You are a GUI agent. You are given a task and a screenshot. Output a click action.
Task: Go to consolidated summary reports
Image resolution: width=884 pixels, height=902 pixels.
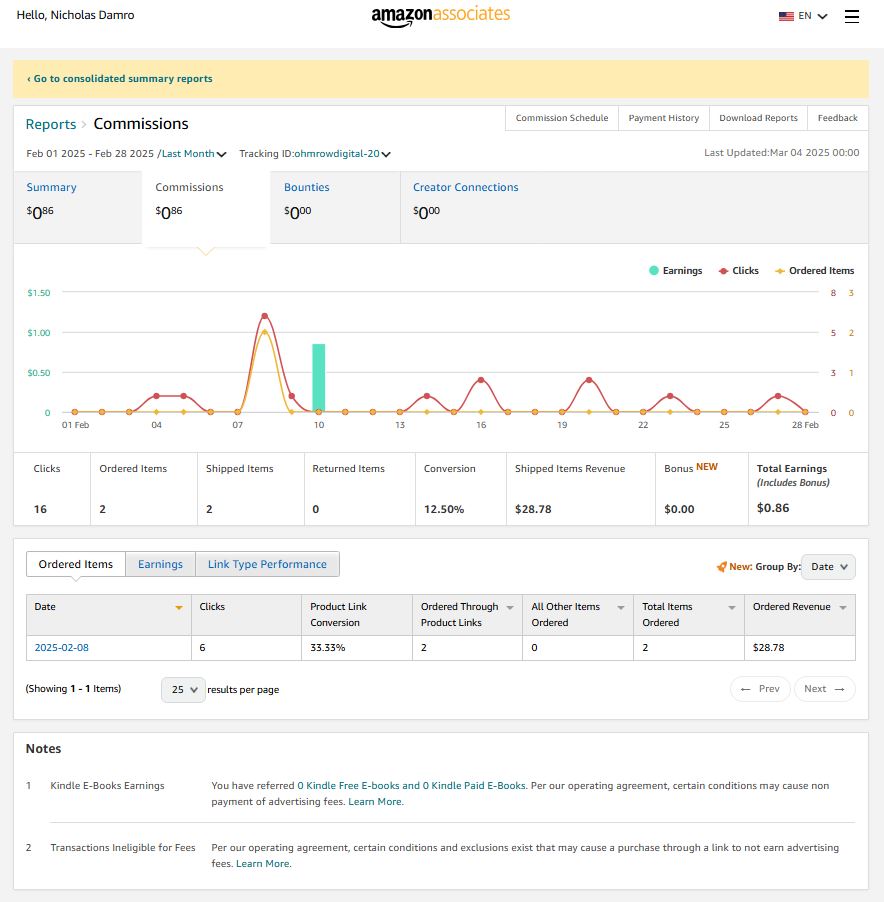tap(120, 79)
